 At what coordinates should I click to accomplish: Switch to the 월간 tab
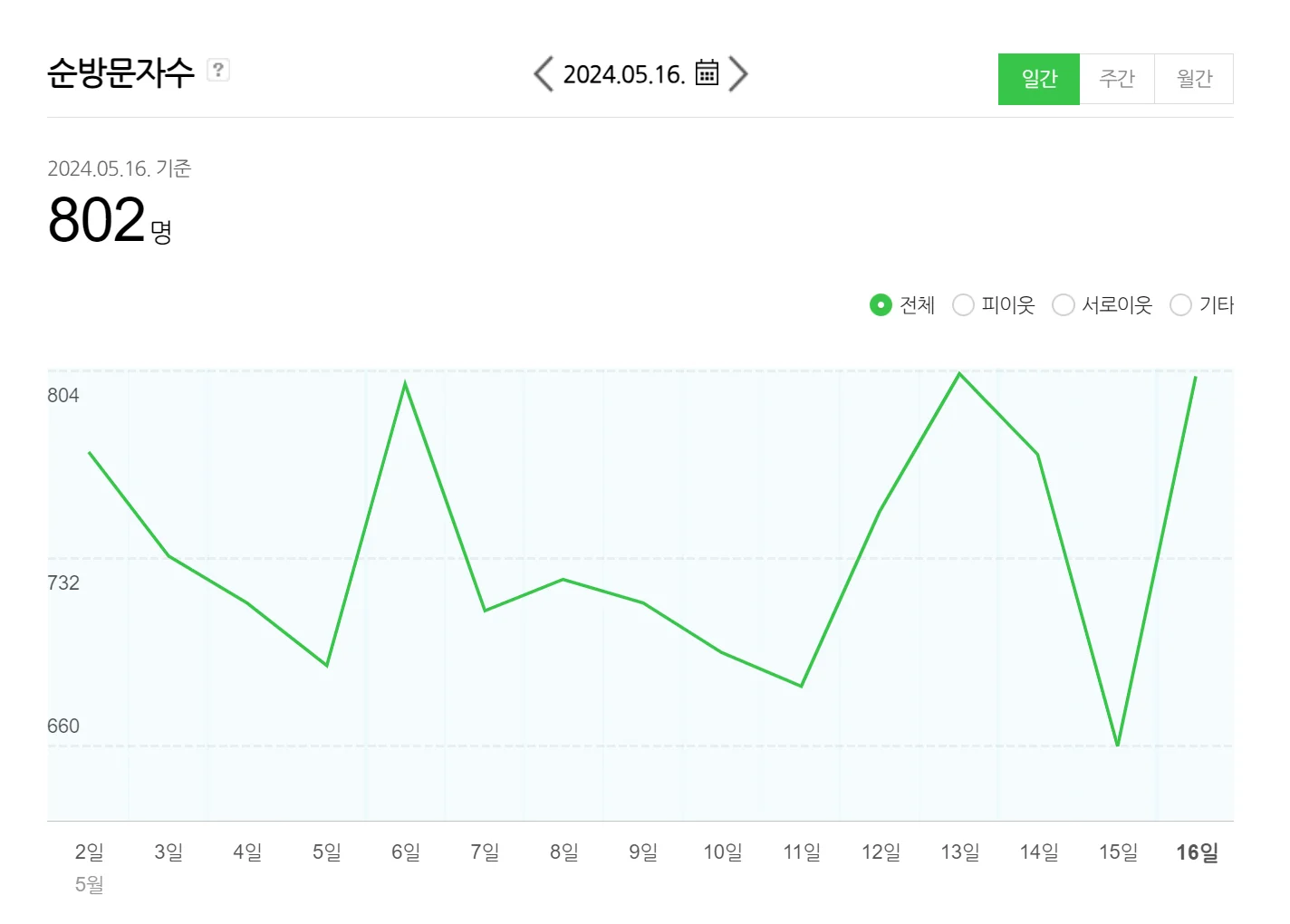pyautogui.click(x=1194, y=79)
